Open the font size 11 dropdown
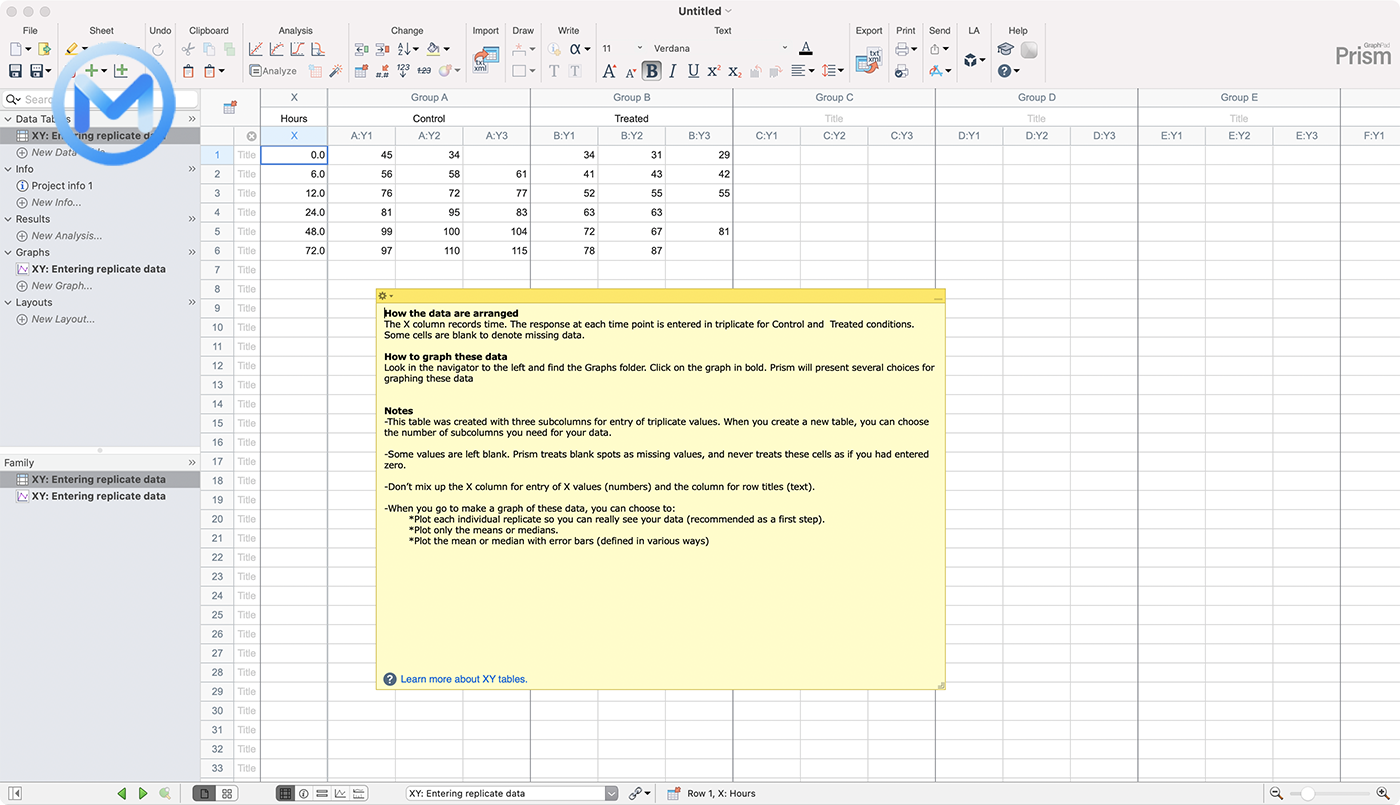Screen dimensions: 1400x805 [x=622, y=48]
